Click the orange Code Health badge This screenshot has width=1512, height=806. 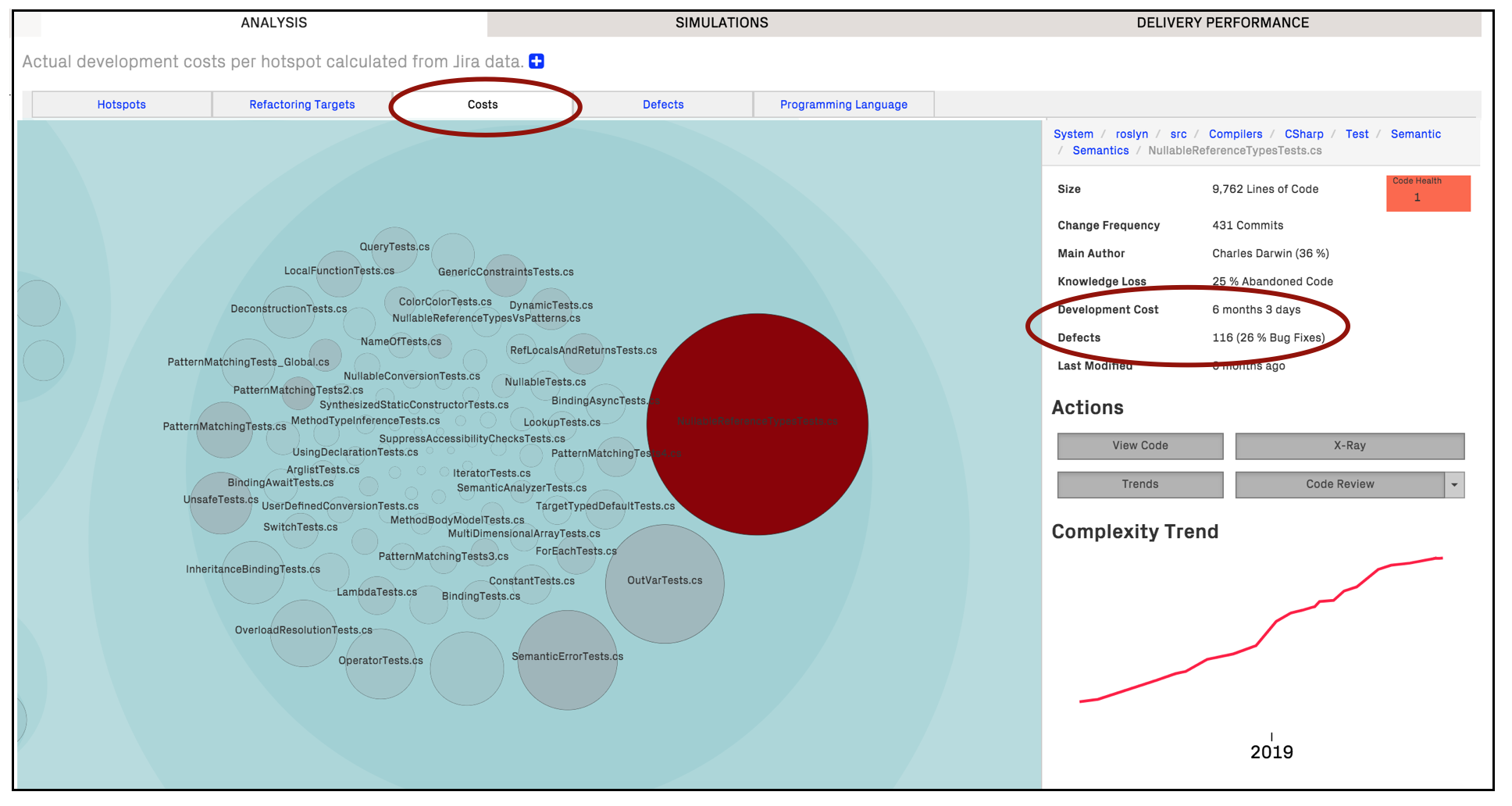pos(1428,193)
